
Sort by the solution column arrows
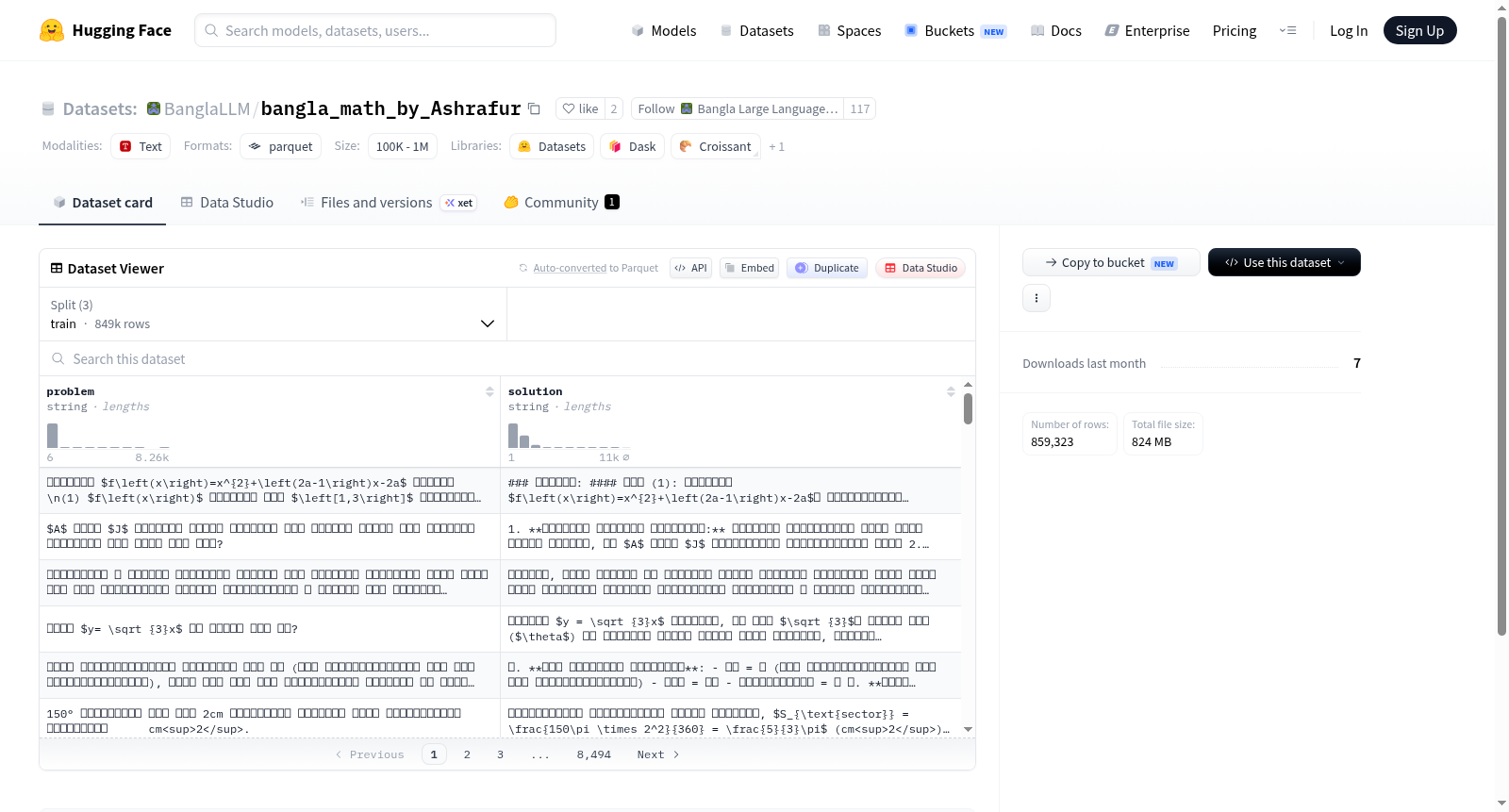tap(951, 391)
